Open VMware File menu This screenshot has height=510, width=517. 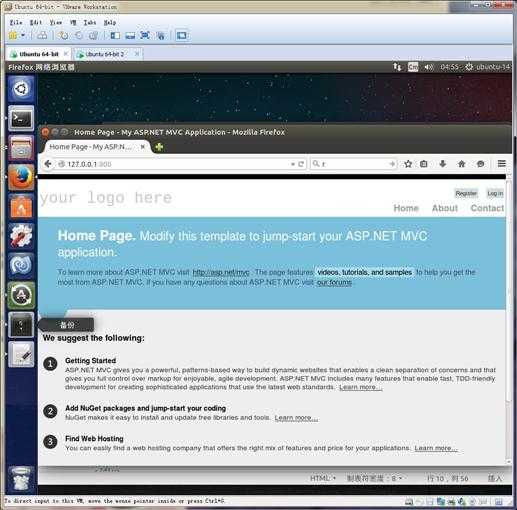coord(16,22)
